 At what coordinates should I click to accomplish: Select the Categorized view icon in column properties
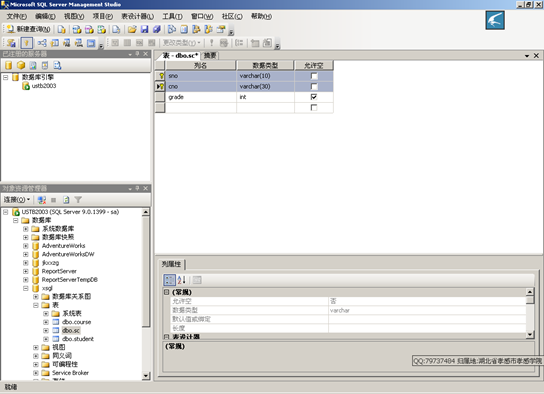(170, 280)
